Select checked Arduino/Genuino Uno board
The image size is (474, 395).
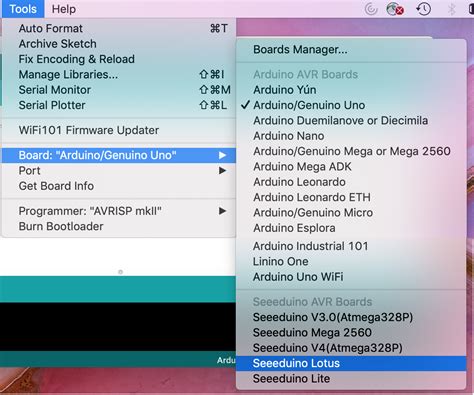coord(351,105)
